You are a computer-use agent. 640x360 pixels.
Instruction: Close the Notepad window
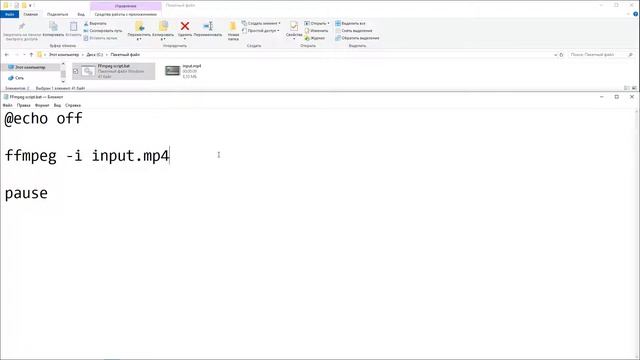pyautogui.click(x=632, y=97)
